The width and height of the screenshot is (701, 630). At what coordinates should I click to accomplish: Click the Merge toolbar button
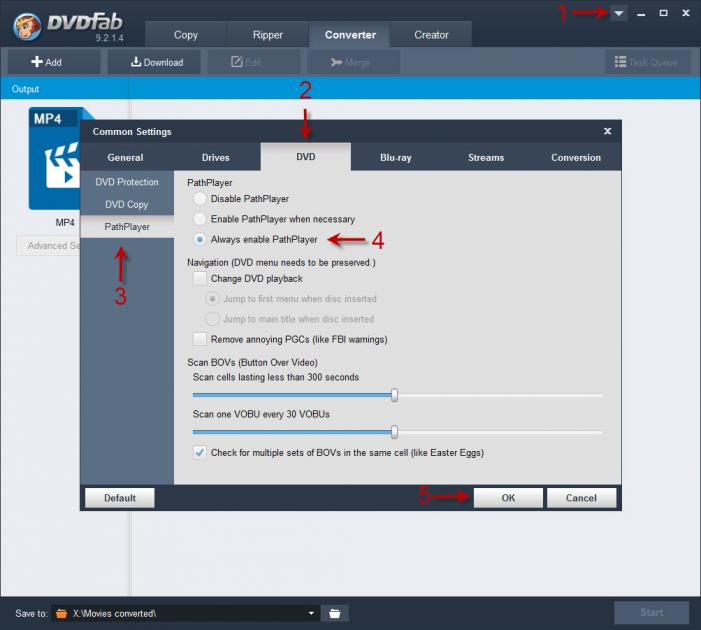[354, 62]
